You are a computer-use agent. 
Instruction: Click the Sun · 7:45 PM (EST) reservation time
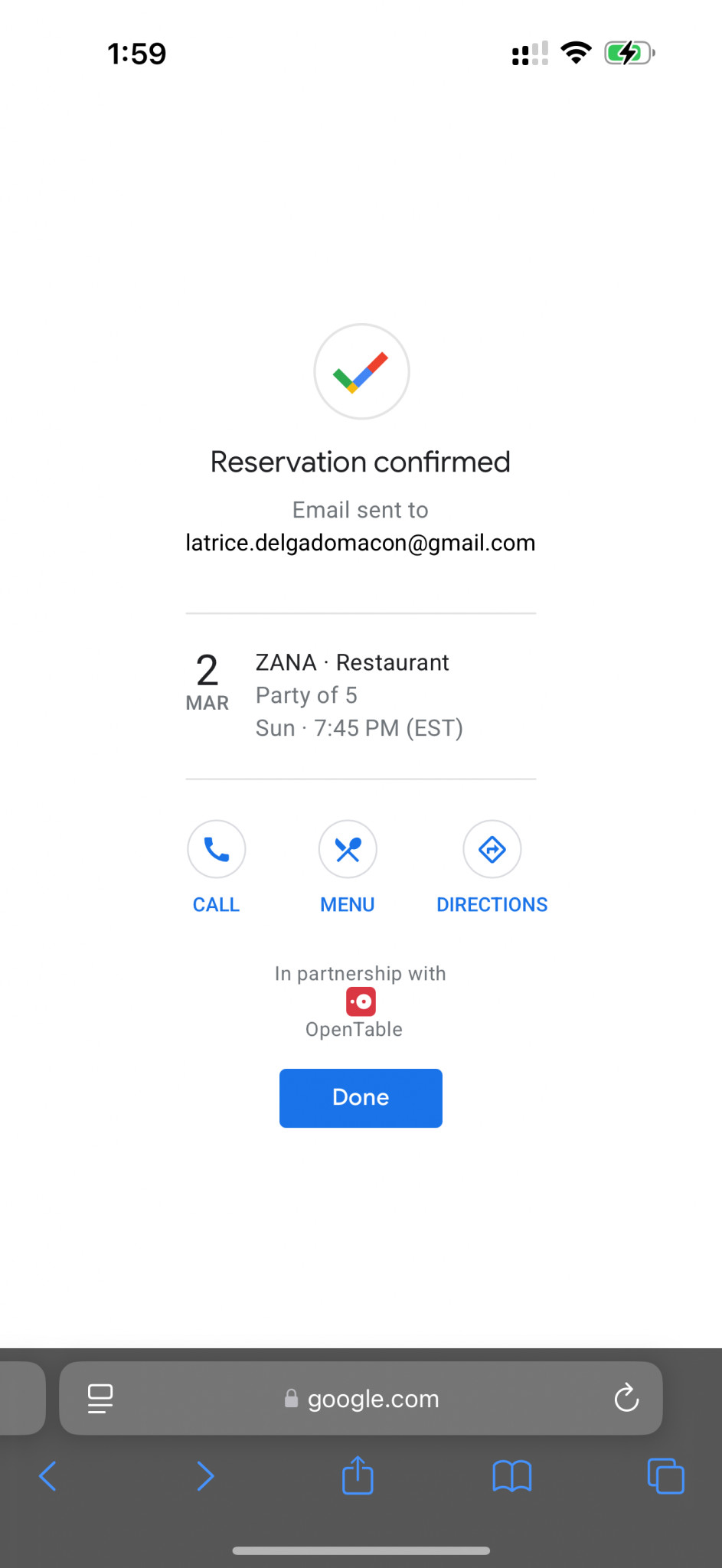359,728
